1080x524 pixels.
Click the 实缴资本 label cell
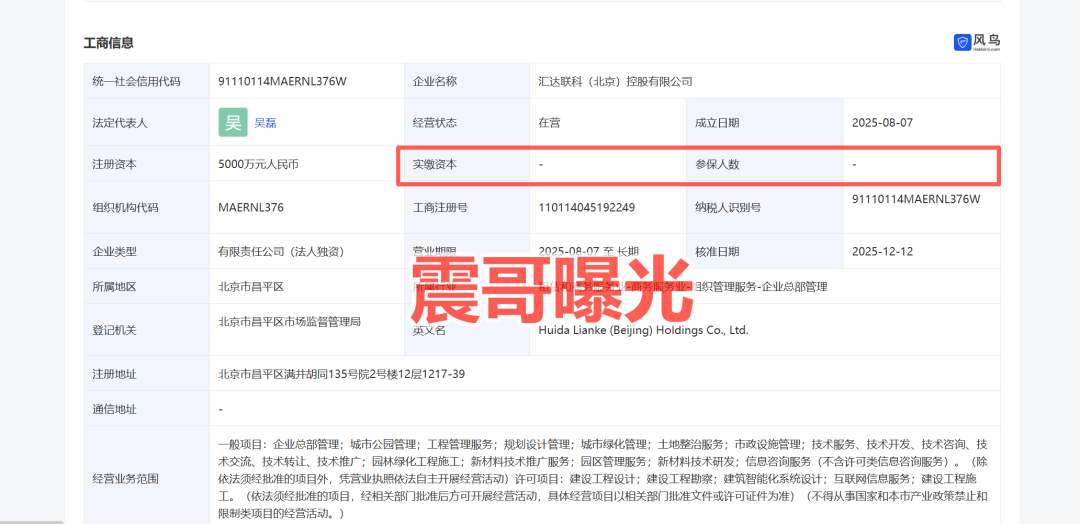point(434,164)
